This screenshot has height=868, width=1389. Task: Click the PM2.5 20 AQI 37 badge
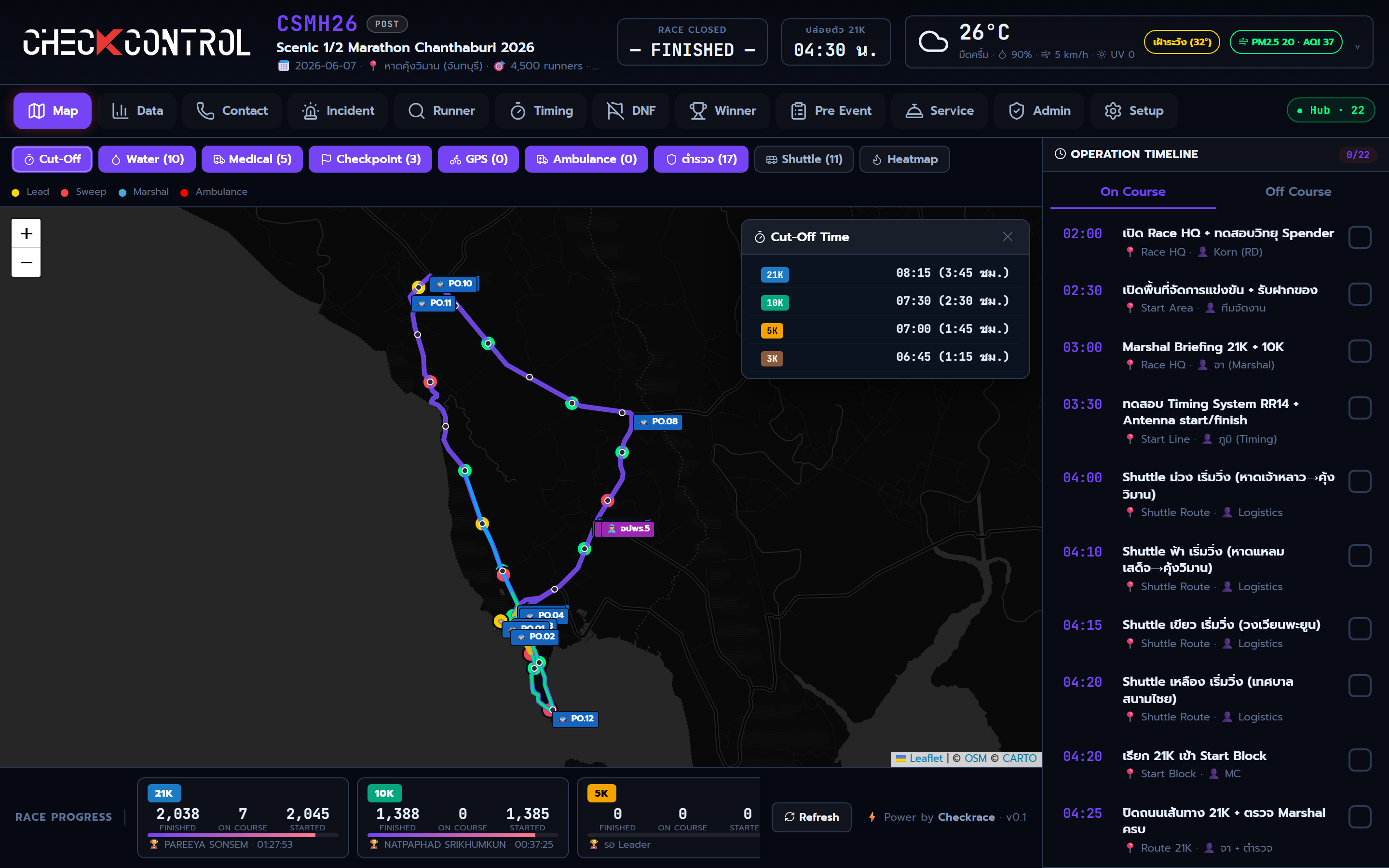coord(1286,42)
